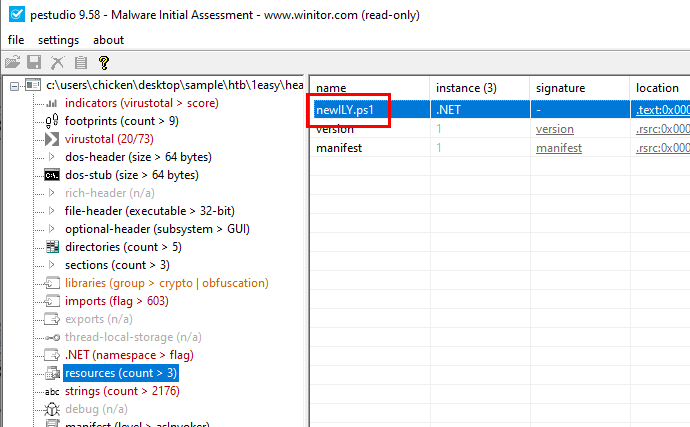Click the imports node icon
Screen dimensions: 690x427
pos(52,301)
